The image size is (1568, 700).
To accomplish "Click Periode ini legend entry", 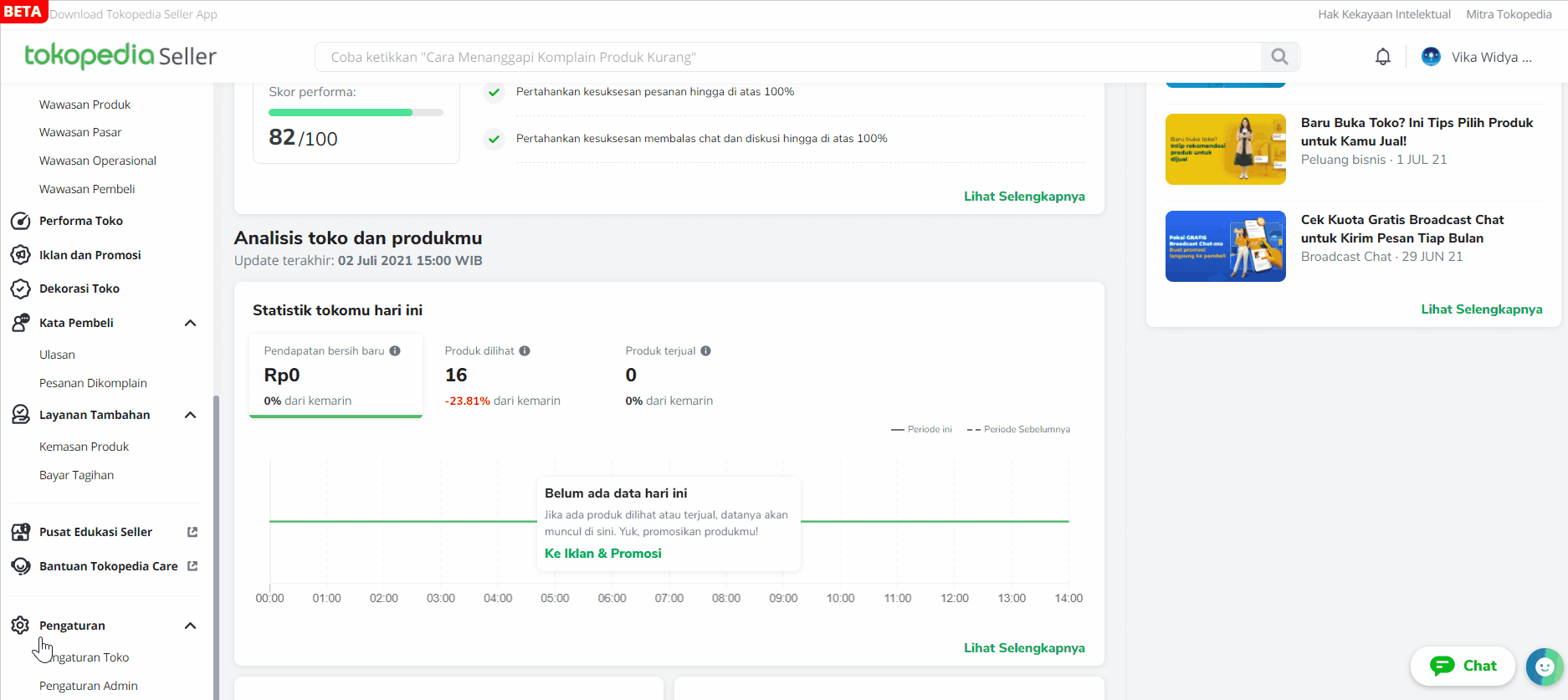I will coord(921,429).
